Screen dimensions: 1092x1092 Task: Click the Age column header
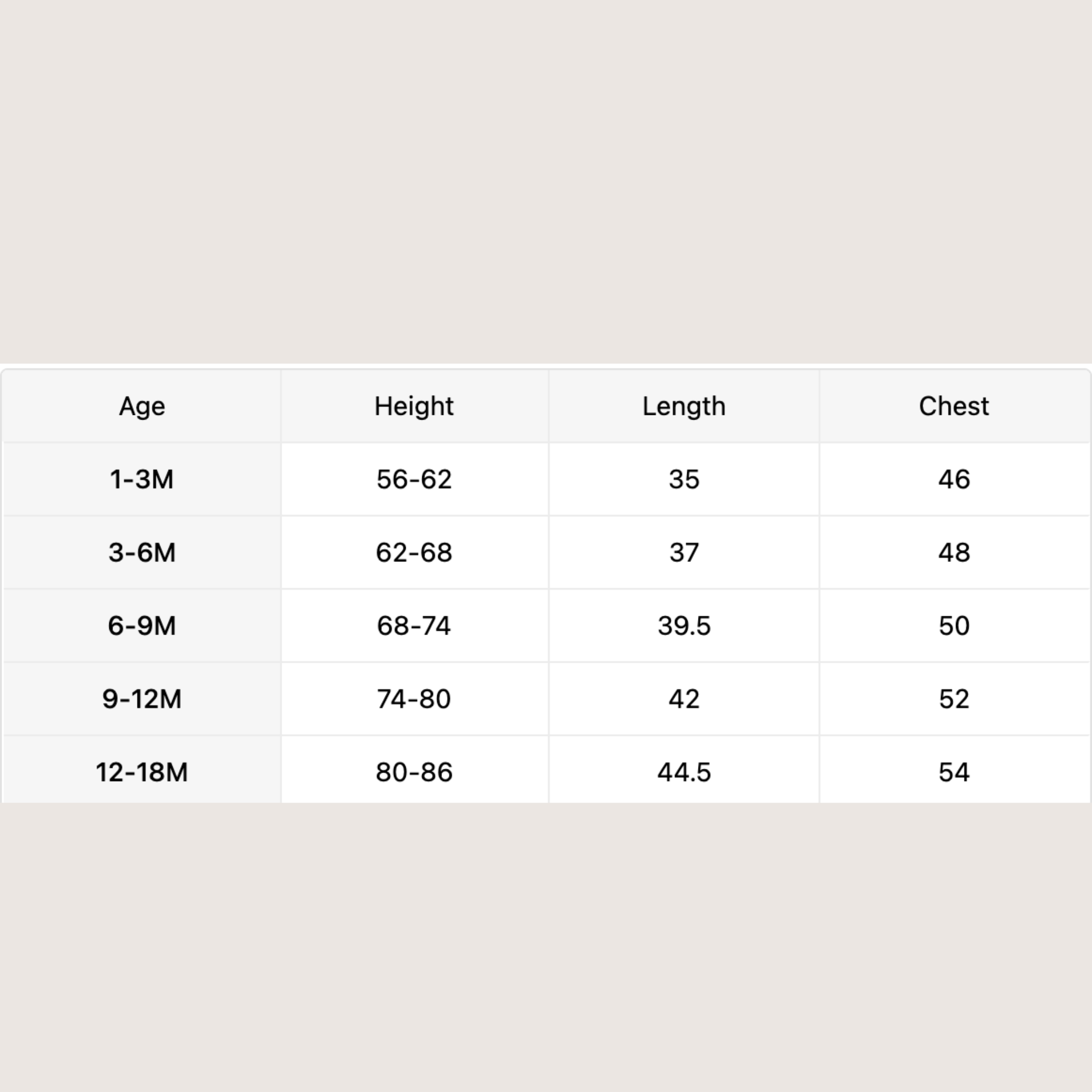pyautogui.click(x=142, y=406)
